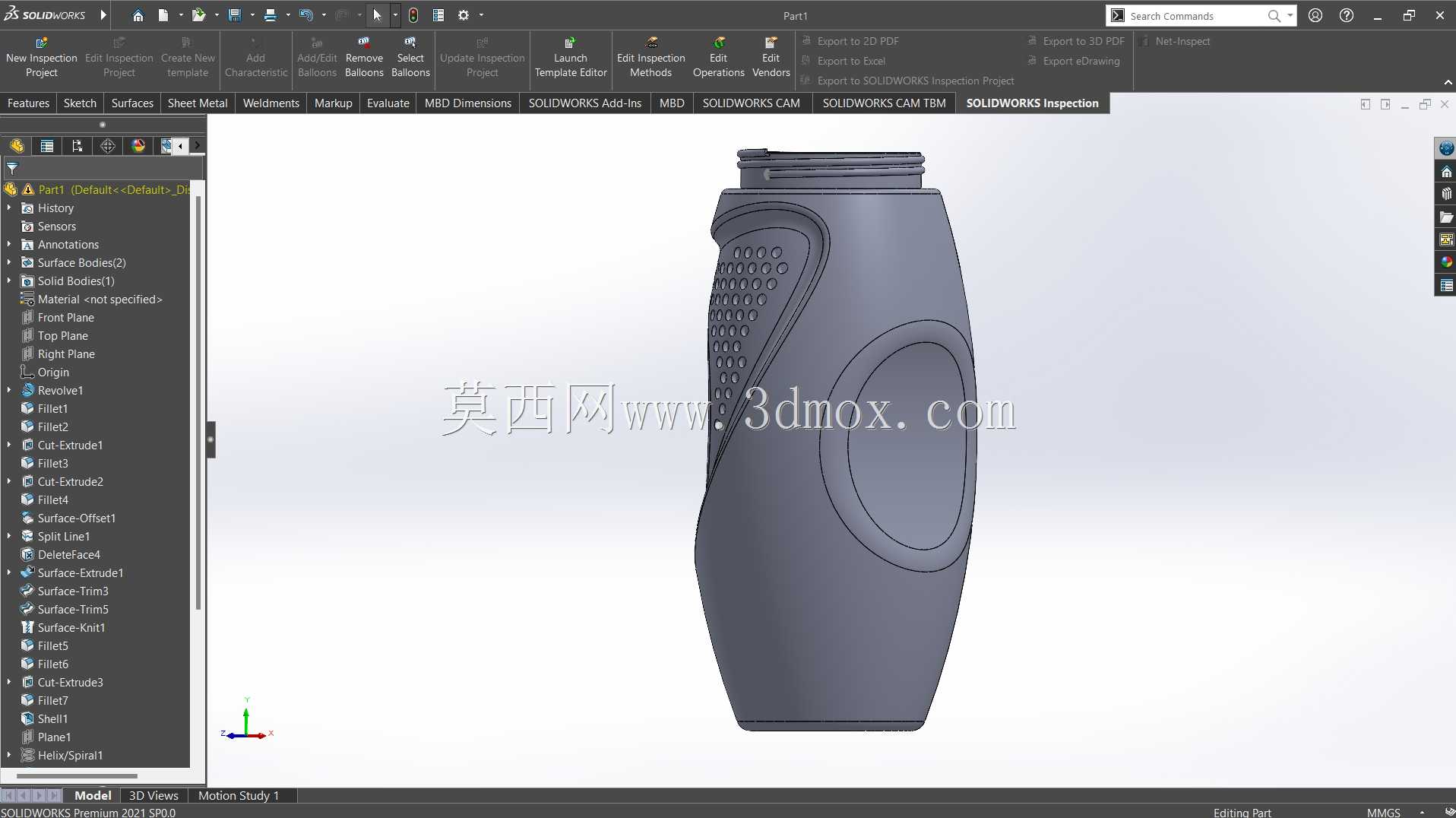The image size is (1456, 818).
Task: Click the Rebuild traffic light icon
Action: 413,15
